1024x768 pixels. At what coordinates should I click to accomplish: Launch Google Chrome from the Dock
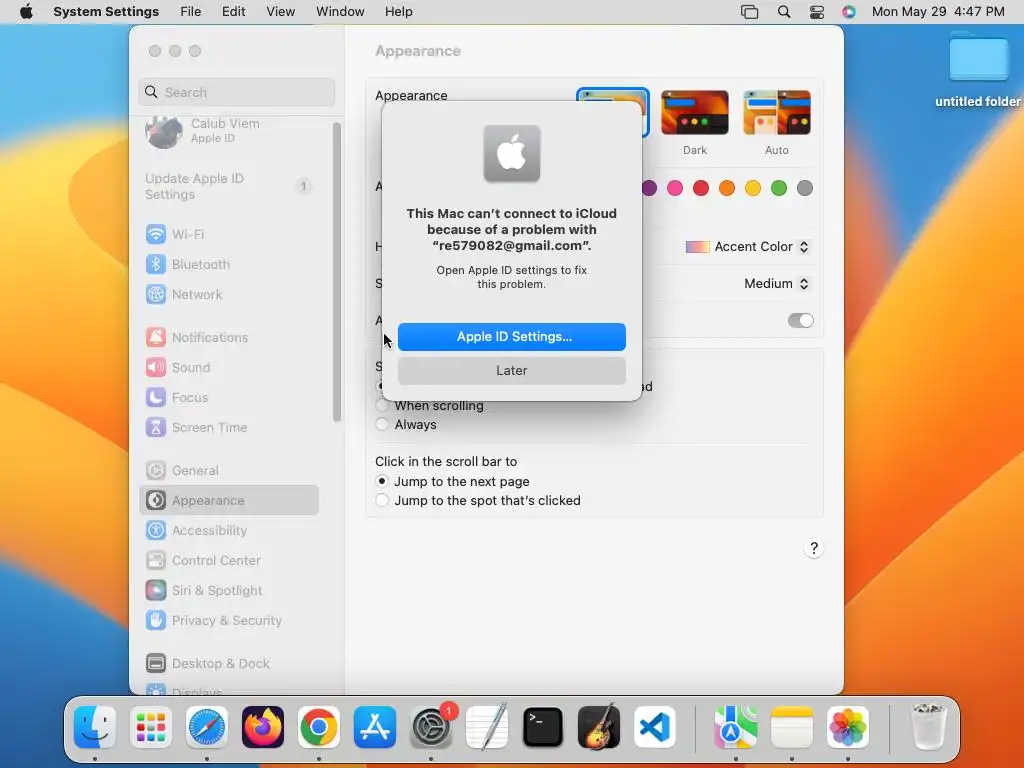point(319,727)
